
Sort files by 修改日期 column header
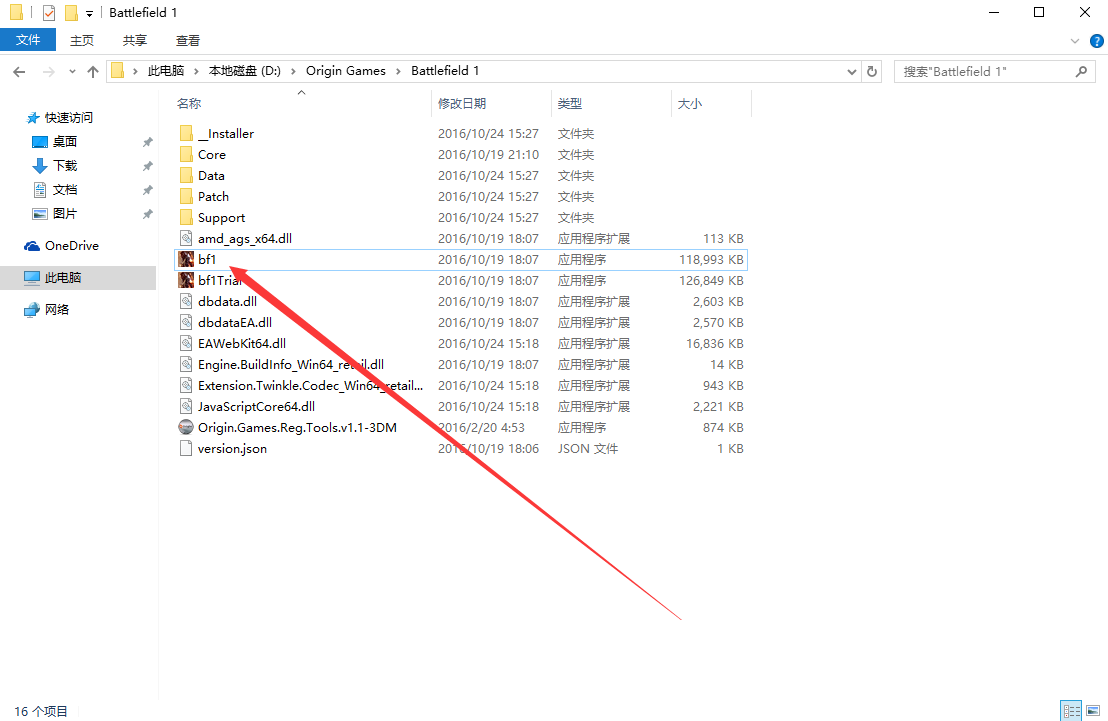coord(461,103)
